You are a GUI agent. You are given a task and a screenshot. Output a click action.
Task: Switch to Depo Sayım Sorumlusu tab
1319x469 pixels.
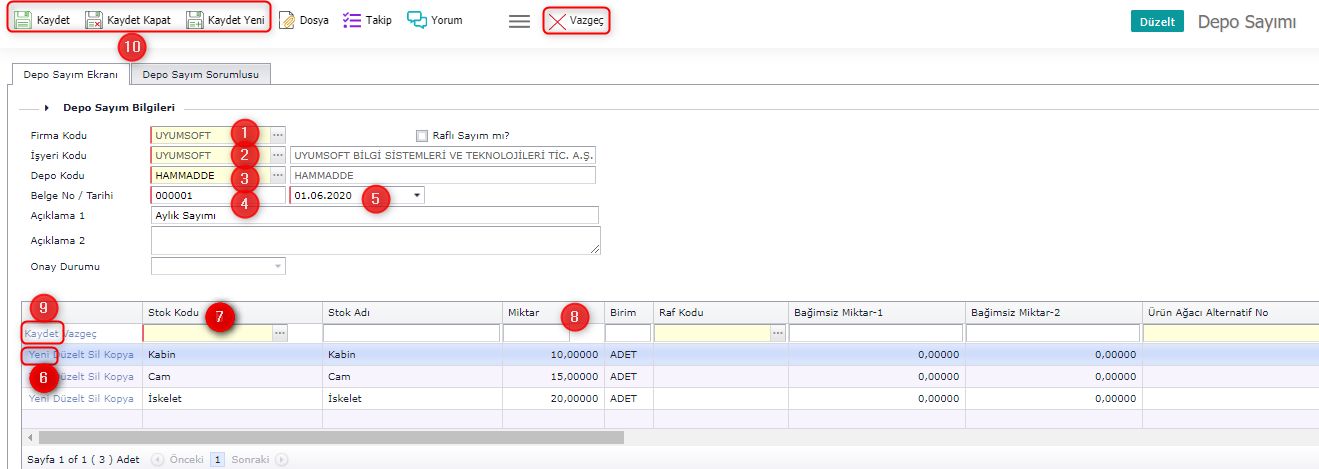201,74
